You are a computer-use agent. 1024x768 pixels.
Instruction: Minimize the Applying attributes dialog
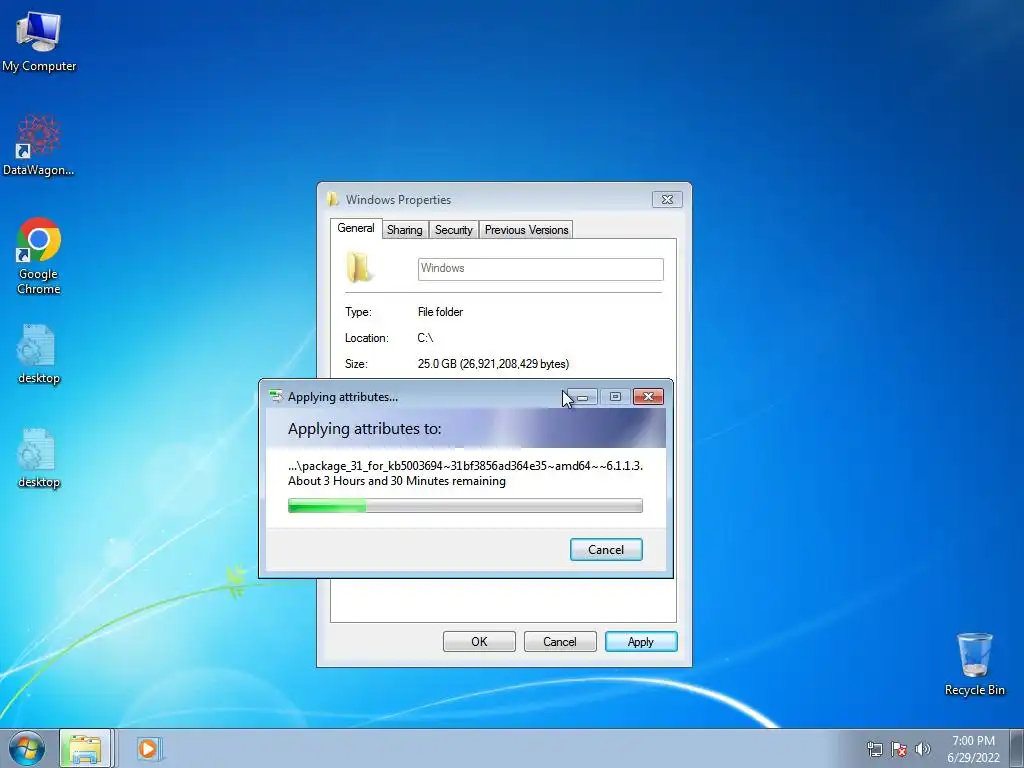tap(583, 397)
